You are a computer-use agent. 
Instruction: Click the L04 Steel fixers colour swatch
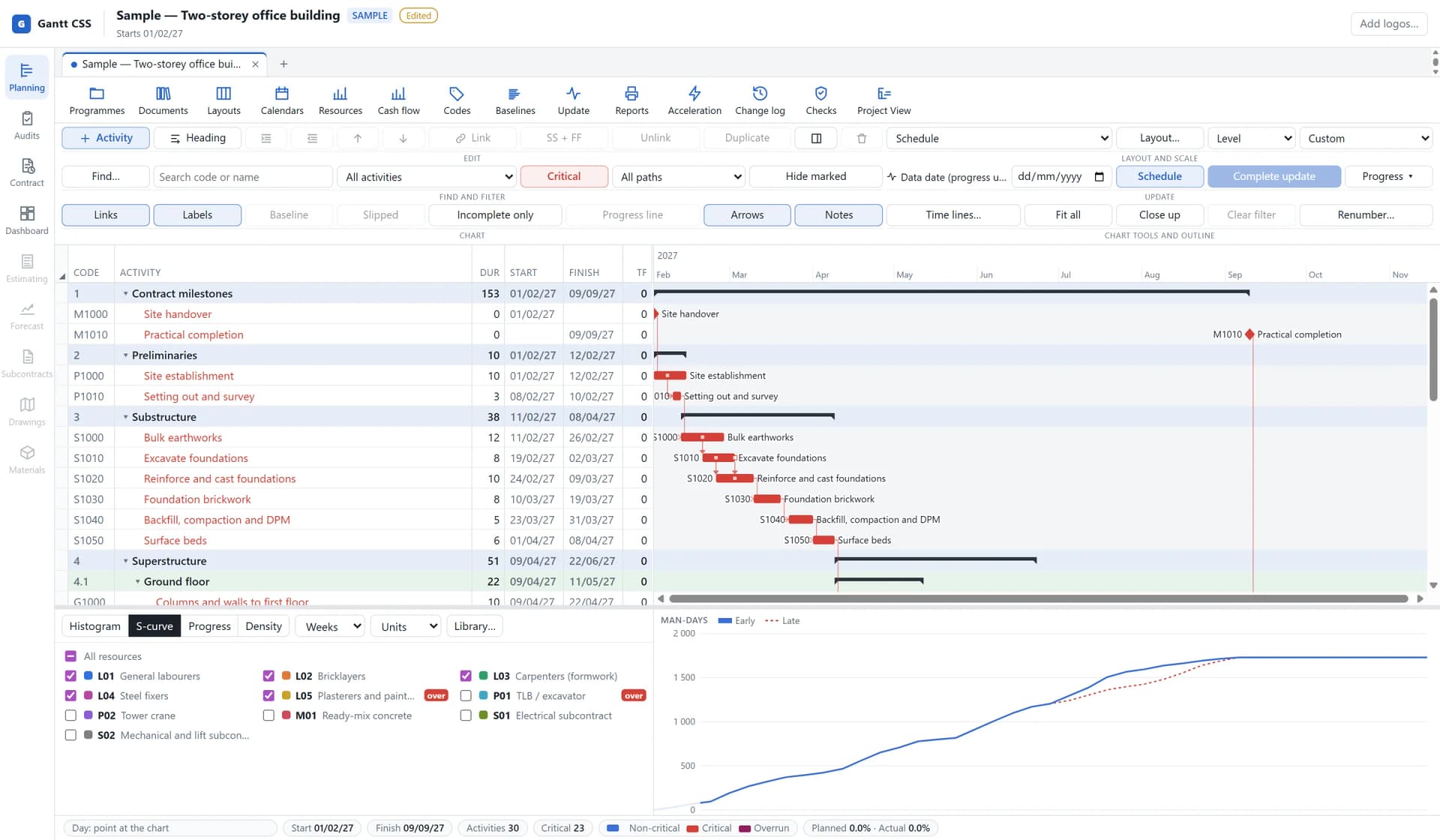pyautogui.click(x=88, y=696)
